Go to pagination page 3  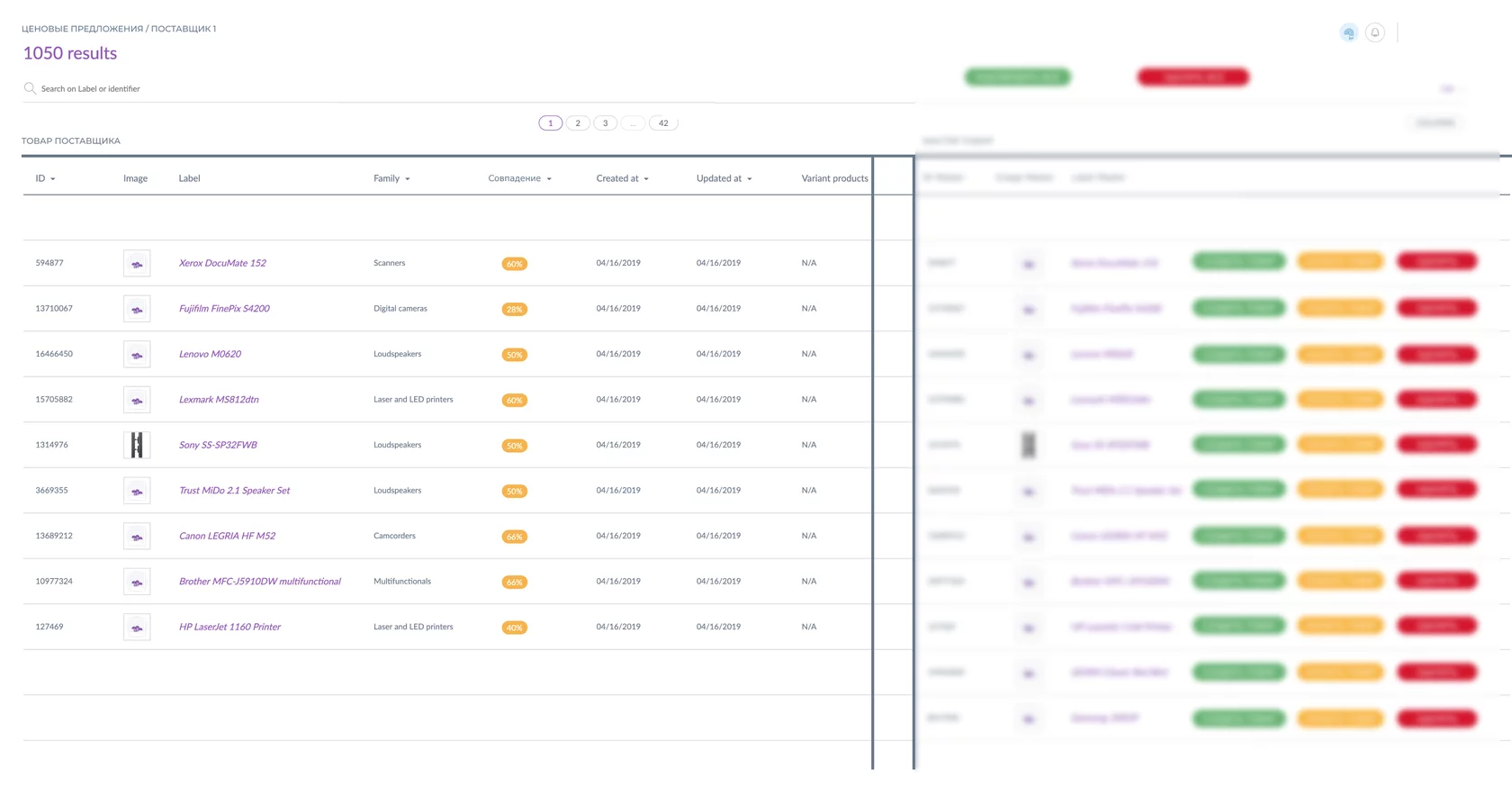606,123
